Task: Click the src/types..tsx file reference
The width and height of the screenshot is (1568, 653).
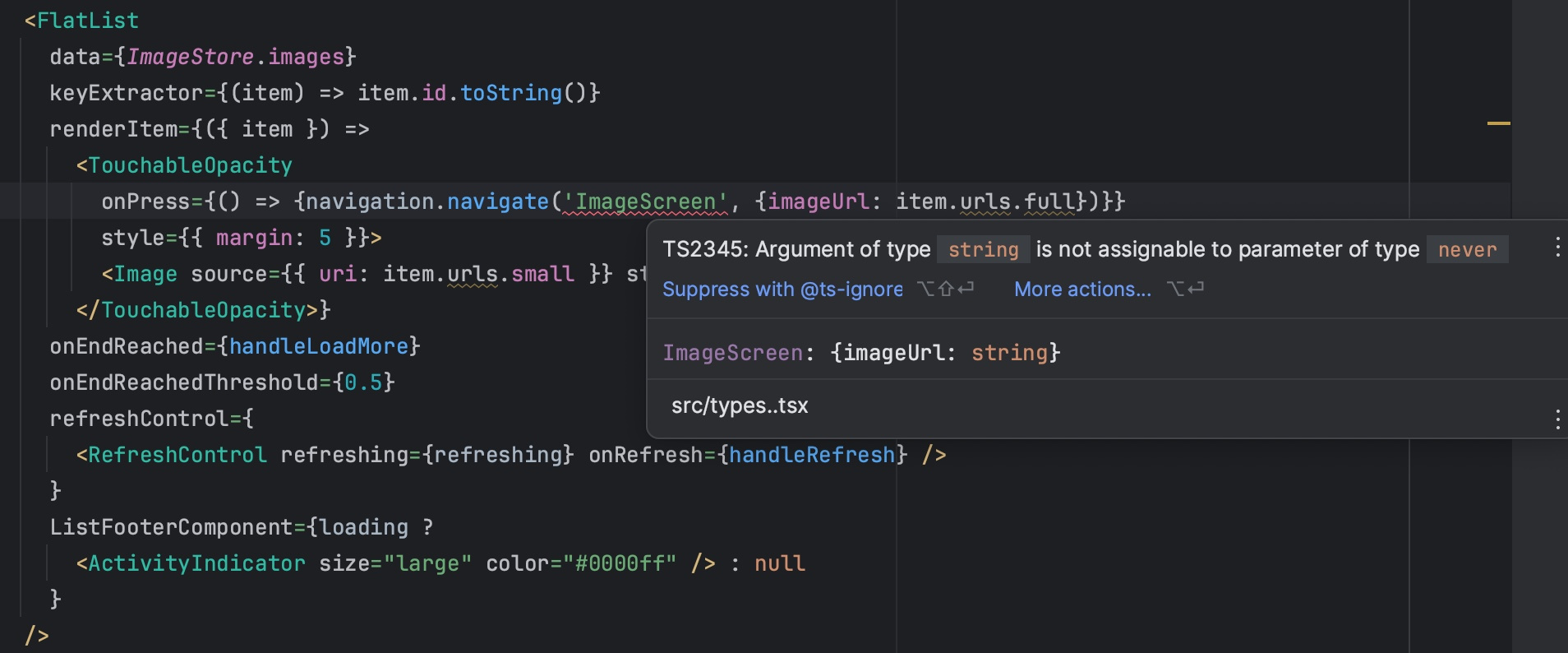Action: [x=740, y=405]
